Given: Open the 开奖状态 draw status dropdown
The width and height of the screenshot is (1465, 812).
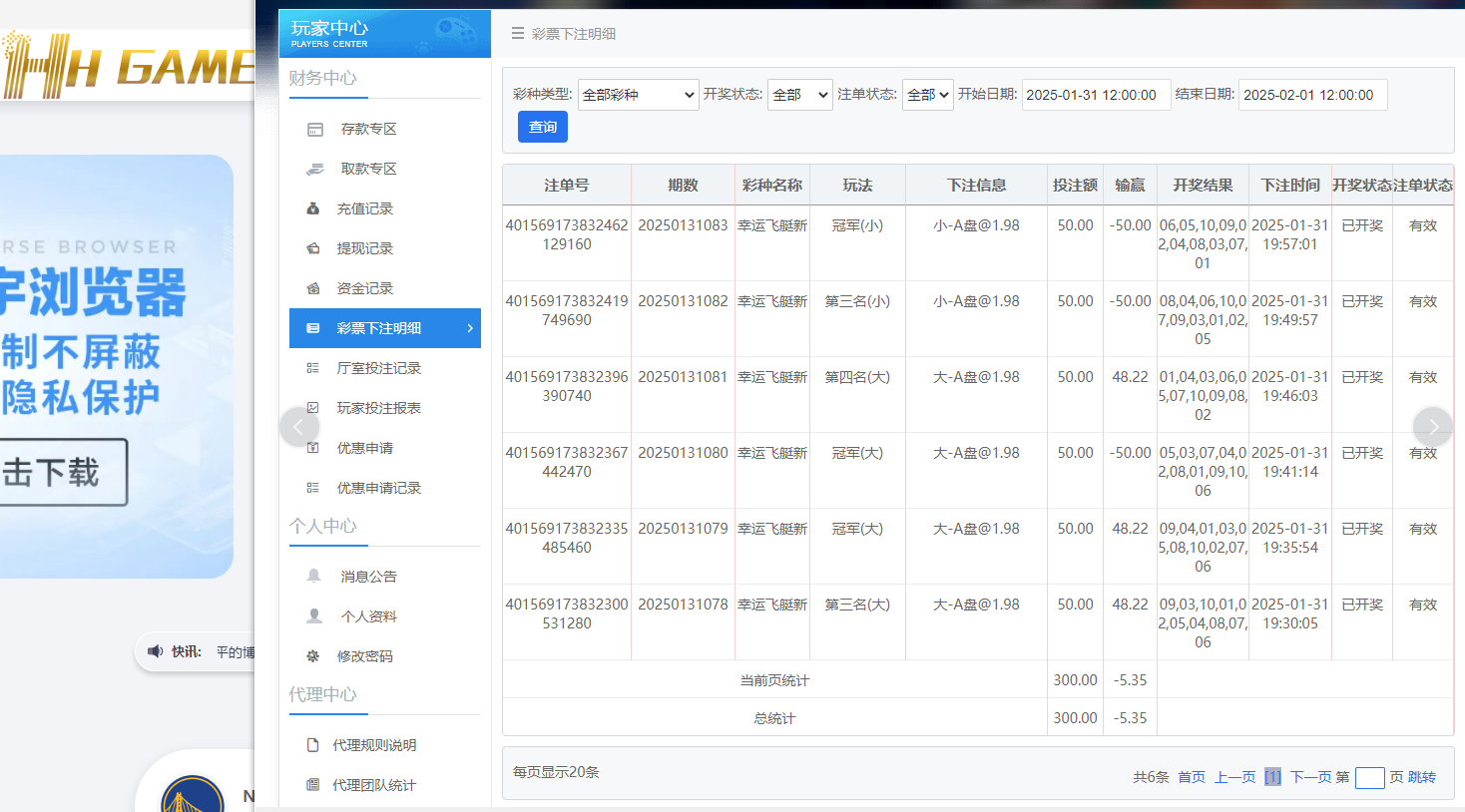Looking at the screenshot, I should point(799,94).
